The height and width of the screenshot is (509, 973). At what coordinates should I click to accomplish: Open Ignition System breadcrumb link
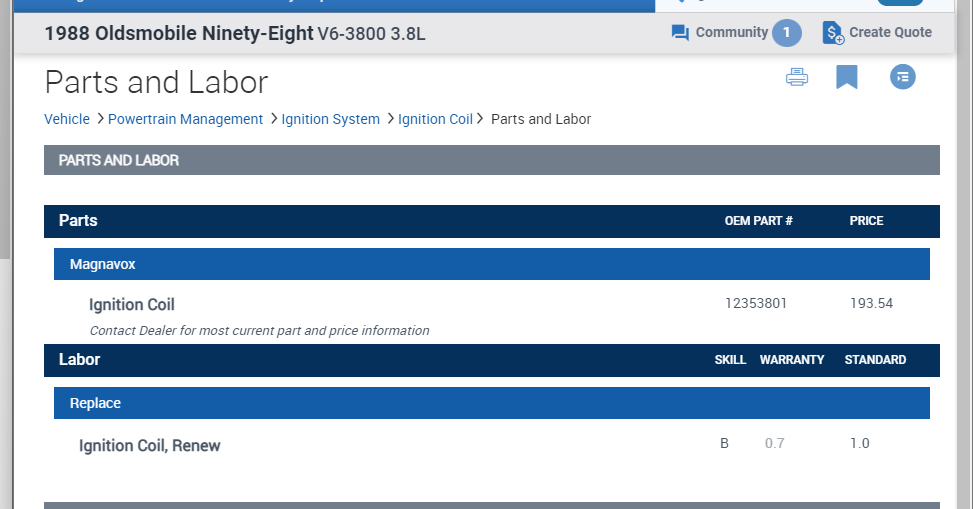point(330,119)
